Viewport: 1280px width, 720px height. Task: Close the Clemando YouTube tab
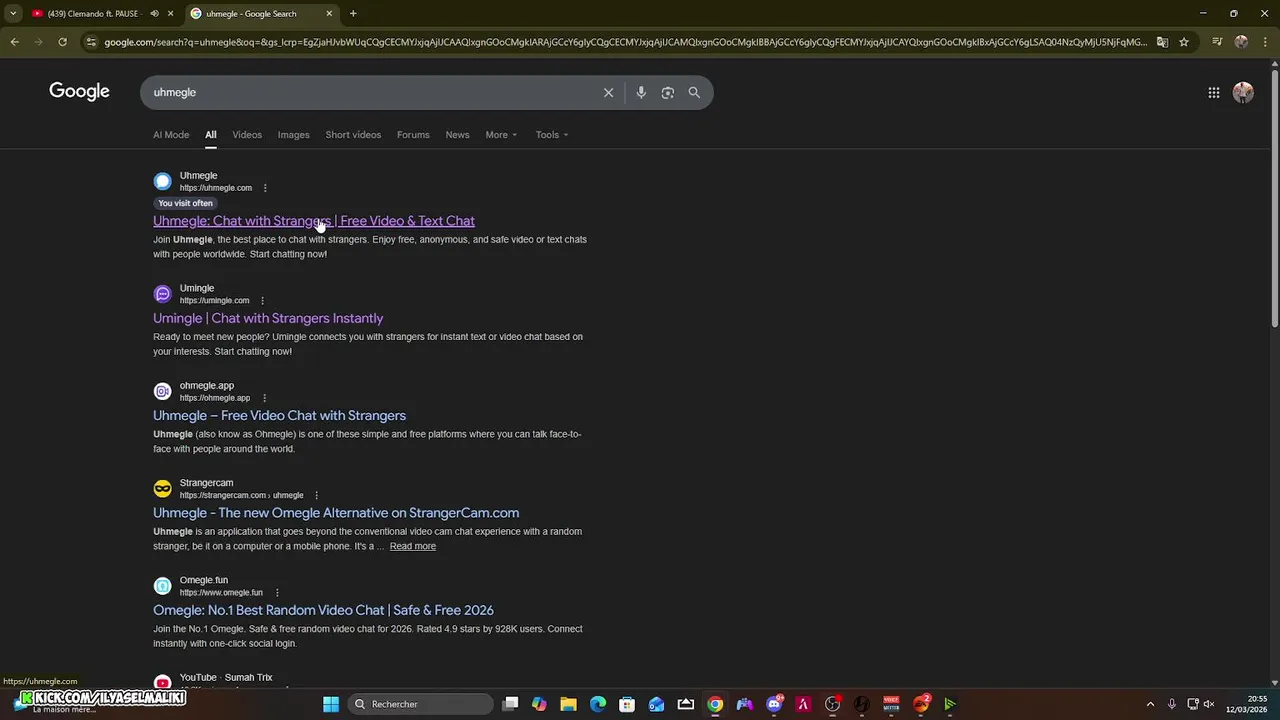(170, 13)
